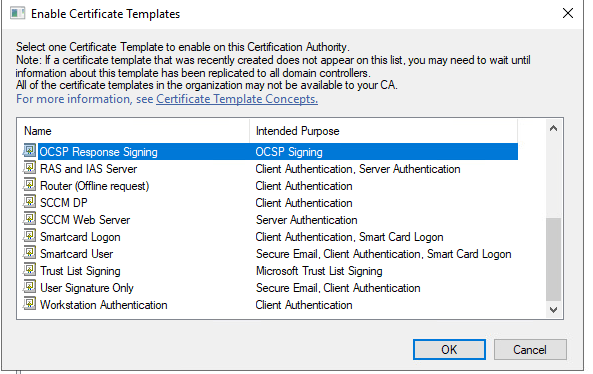The width and height of the screenshot is (593, 374).
Task: Sort by the Intended Purpose column header
Action: coord(383,131)
